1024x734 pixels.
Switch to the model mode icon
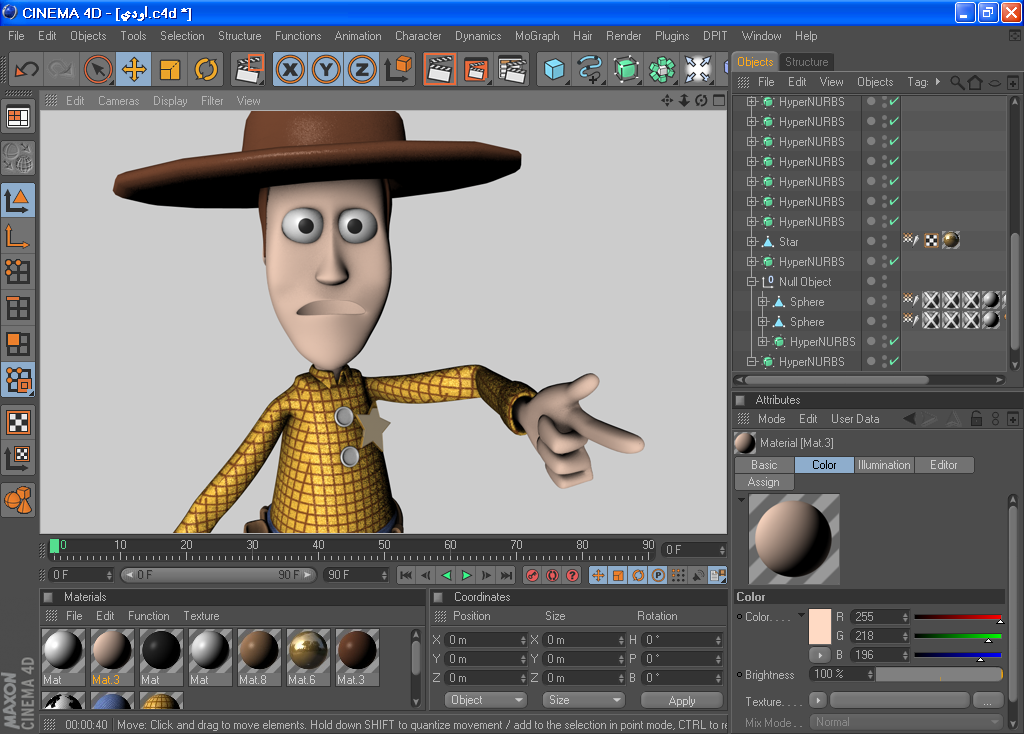[x=18, y=200]
